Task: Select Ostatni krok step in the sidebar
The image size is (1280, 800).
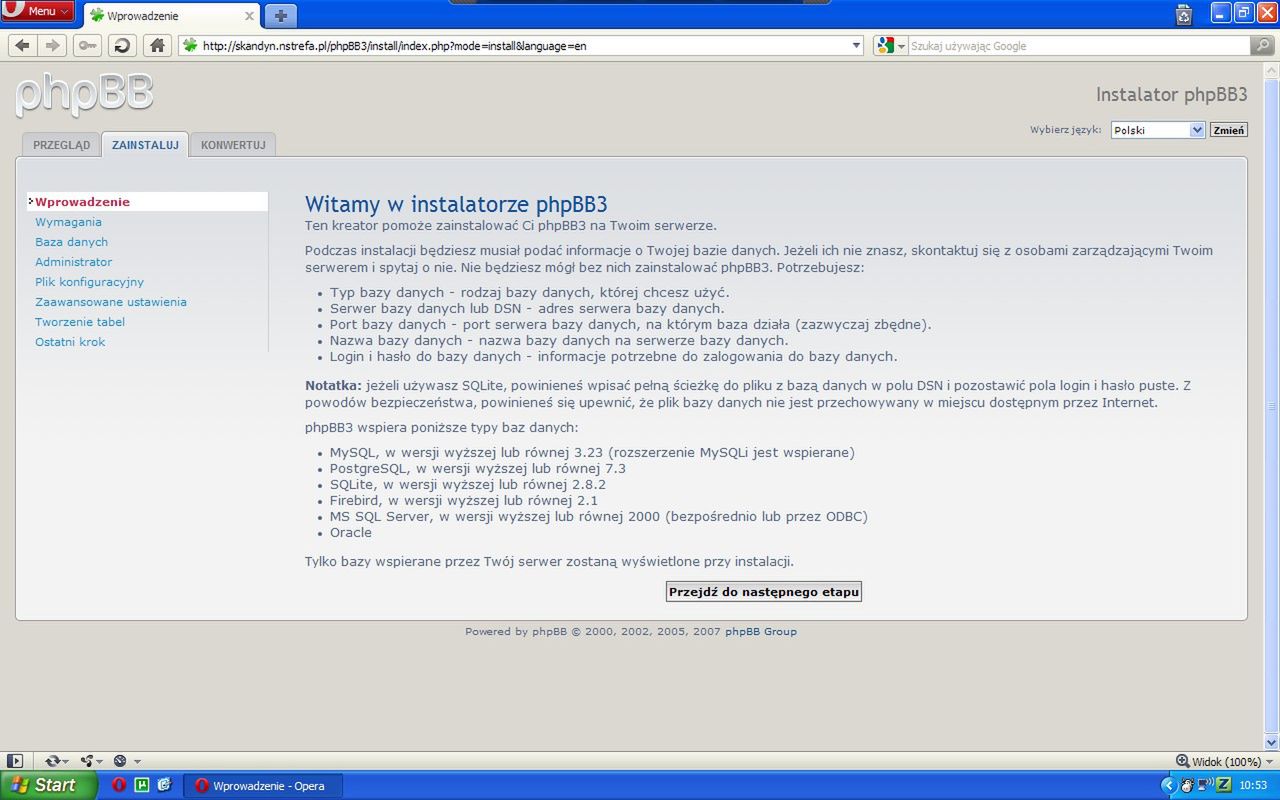Action: [70, 342]
